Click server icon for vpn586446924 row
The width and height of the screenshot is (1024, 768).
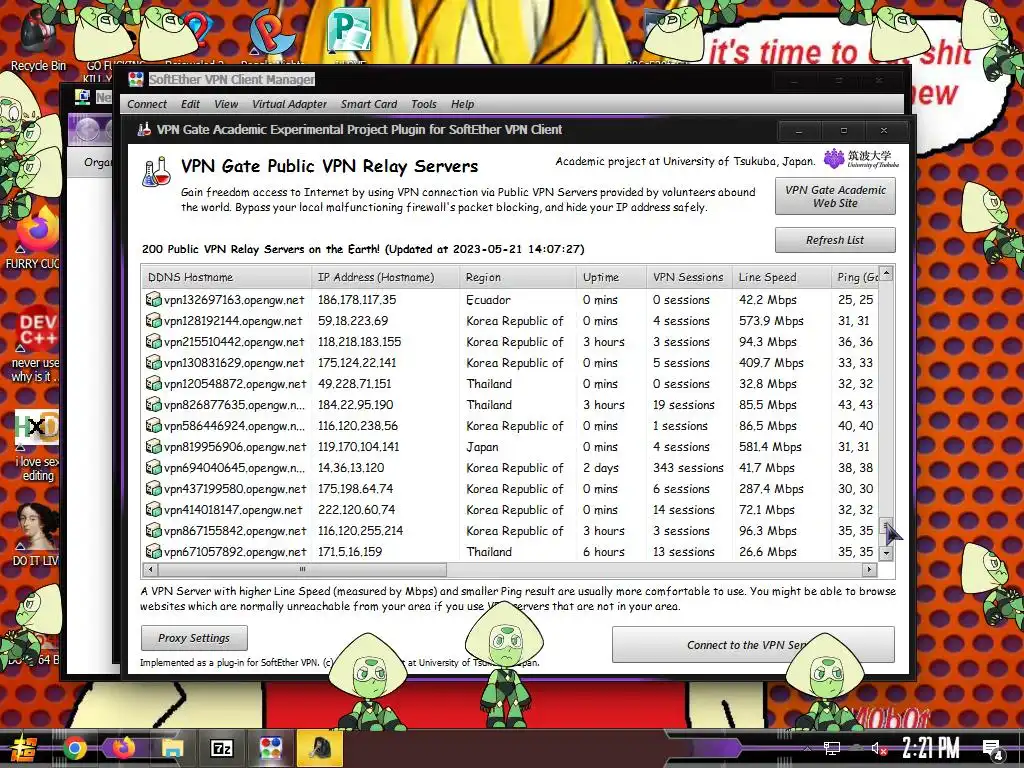point(153,426)
